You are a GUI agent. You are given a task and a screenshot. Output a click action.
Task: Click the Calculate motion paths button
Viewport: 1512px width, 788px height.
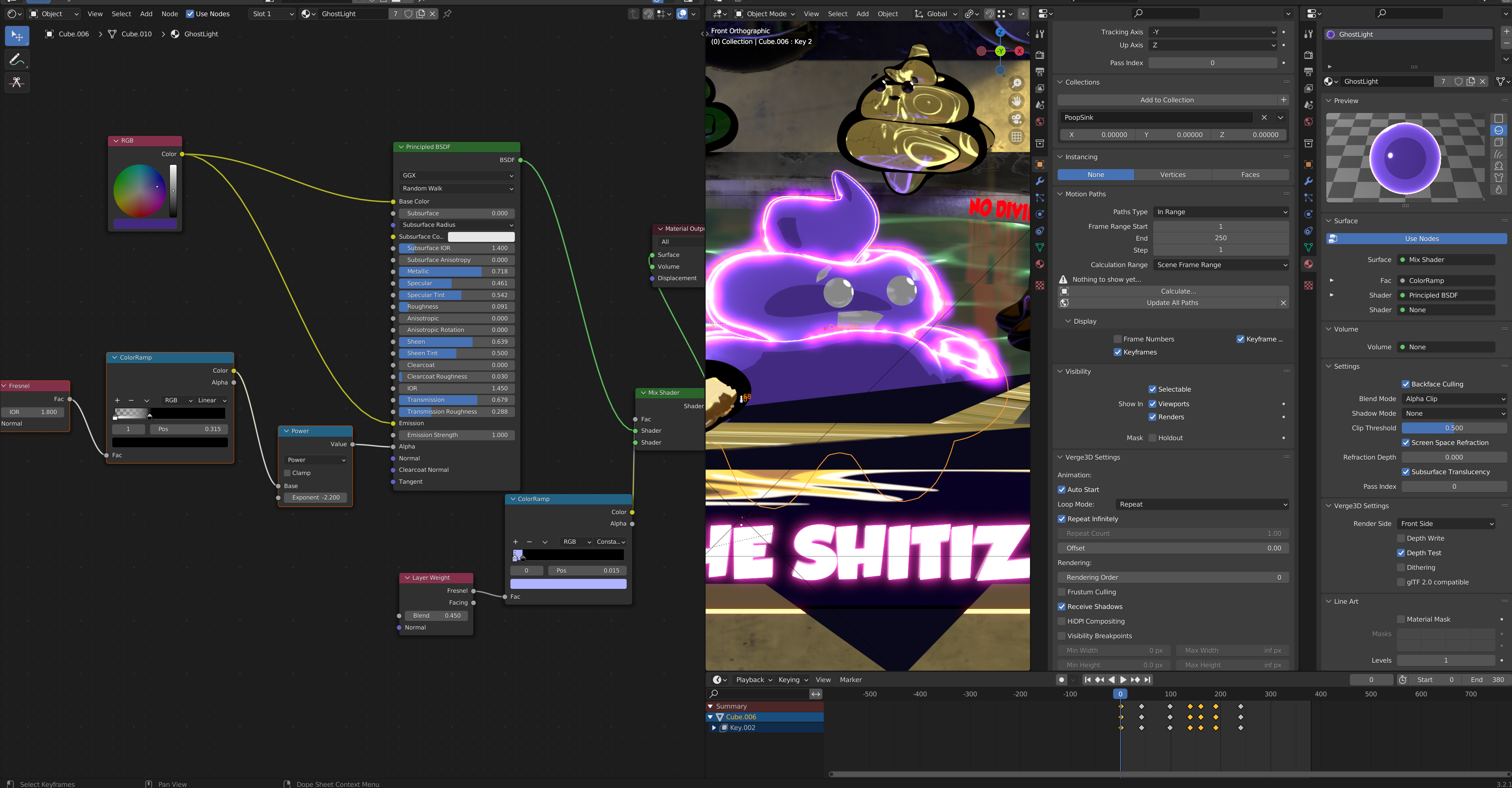pyautogui.click(x=1178, y=291)
